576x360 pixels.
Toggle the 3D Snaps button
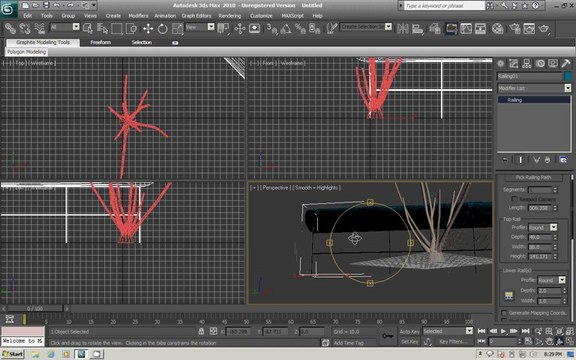pyautogui.click(x=272, y=28)
